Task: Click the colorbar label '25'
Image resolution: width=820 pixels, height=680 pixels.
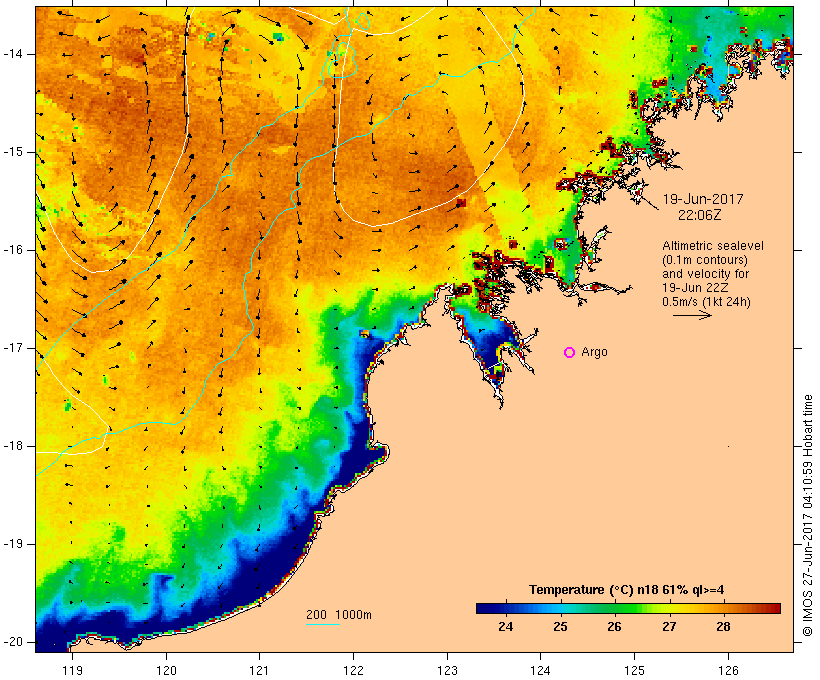Action: click(x=560, y=627)
